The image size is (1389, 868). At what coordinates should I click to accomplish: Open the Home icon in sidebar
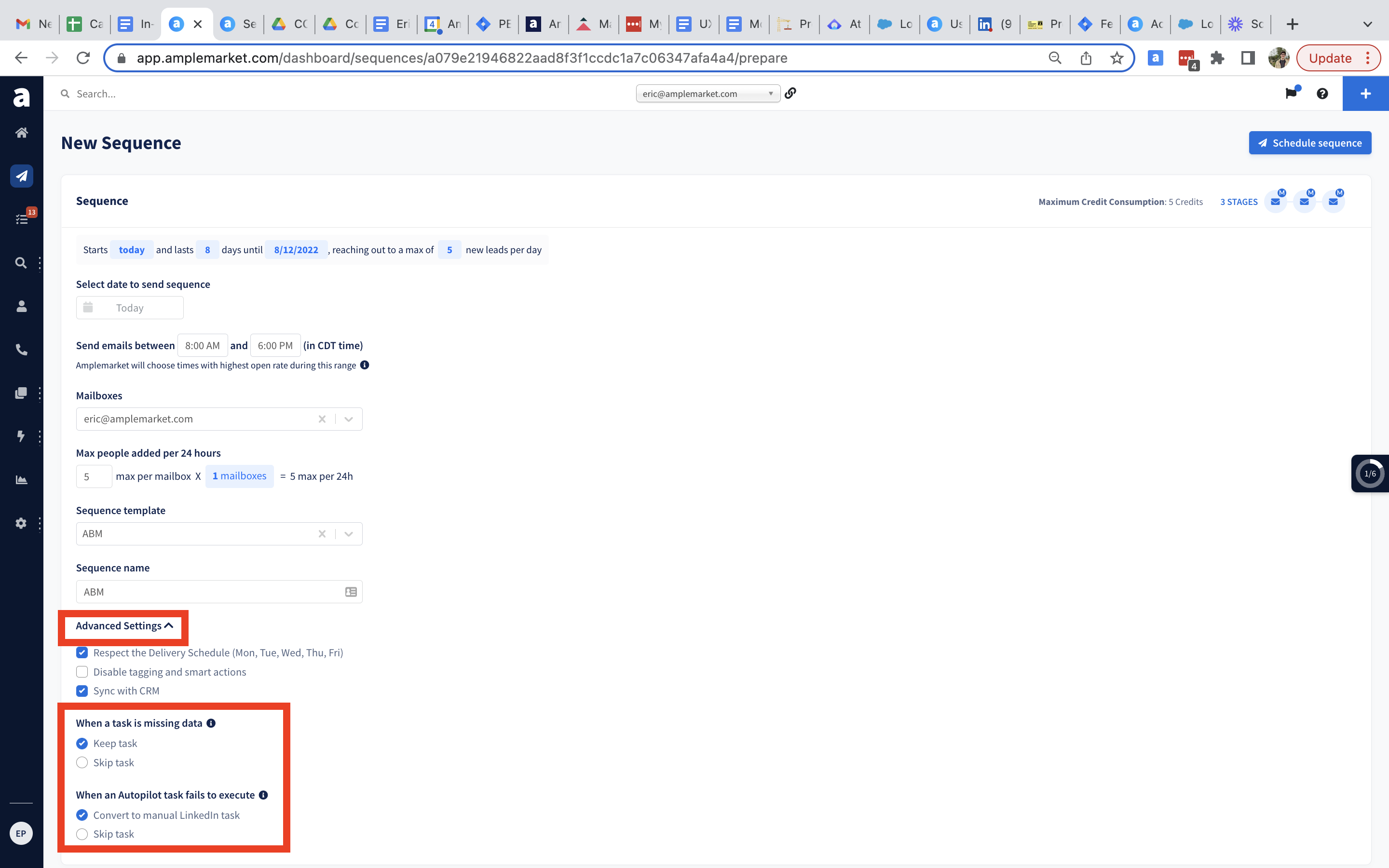point(21,133)
